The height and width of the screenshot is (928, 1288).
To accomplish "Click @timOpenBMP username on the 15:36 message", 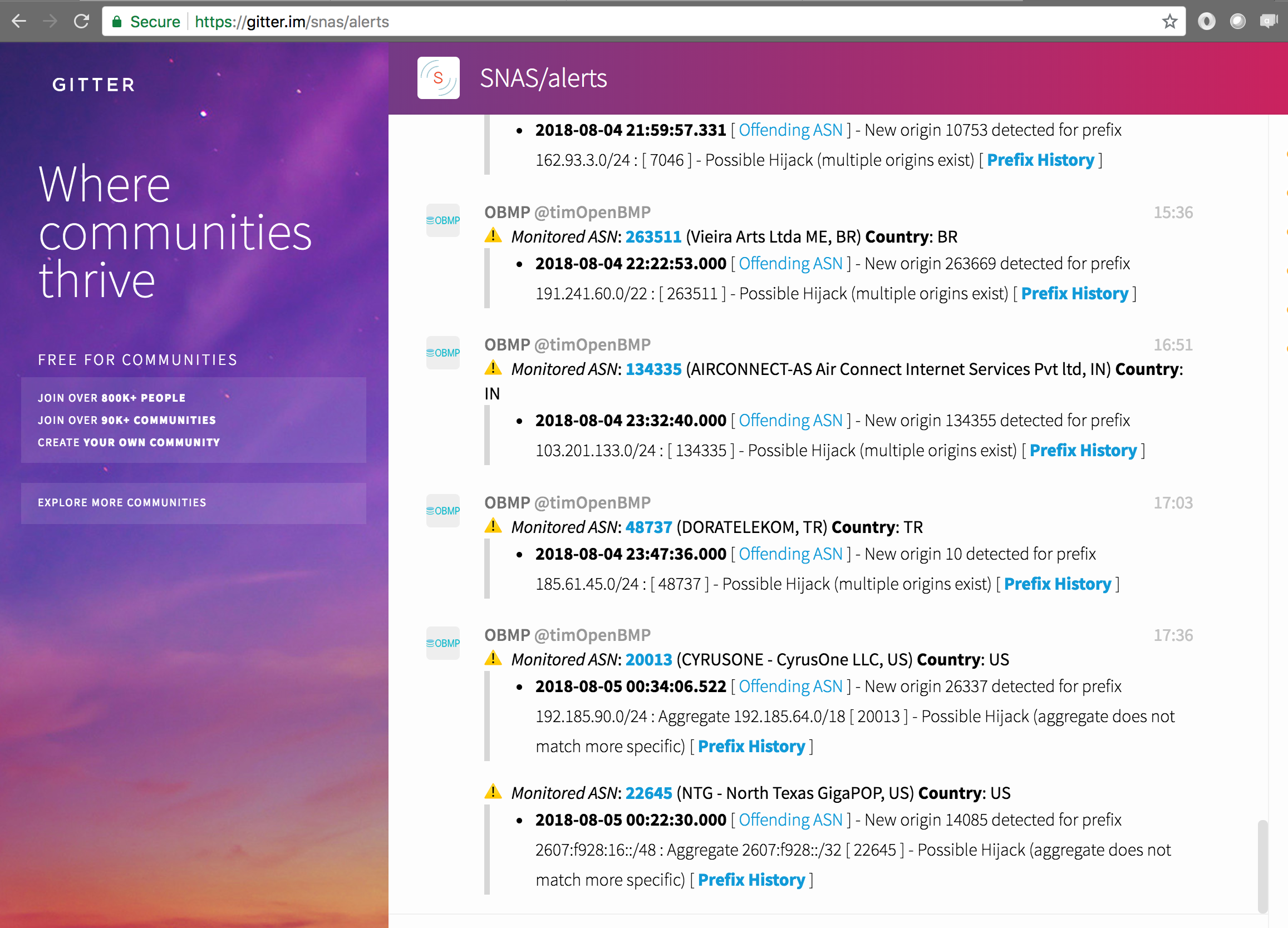I will pos(592,213).
